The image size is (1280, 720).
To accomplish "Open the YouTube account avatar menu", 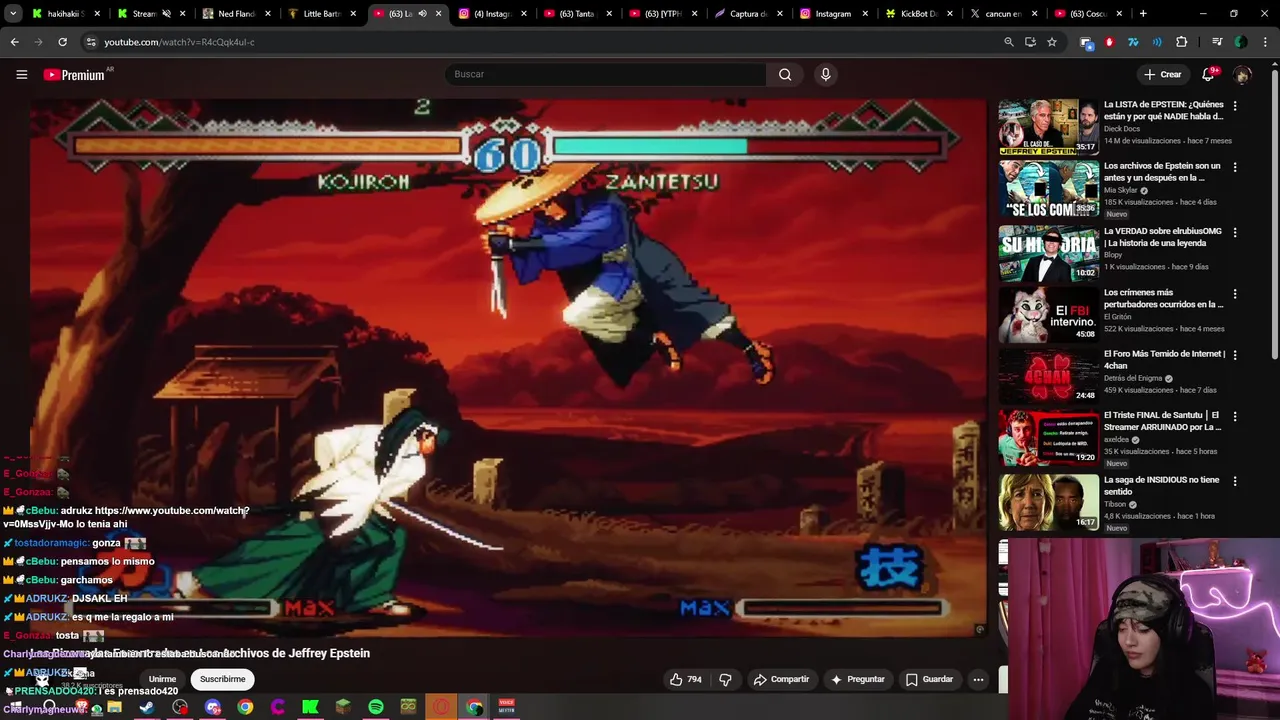I will click(1242, 74).
